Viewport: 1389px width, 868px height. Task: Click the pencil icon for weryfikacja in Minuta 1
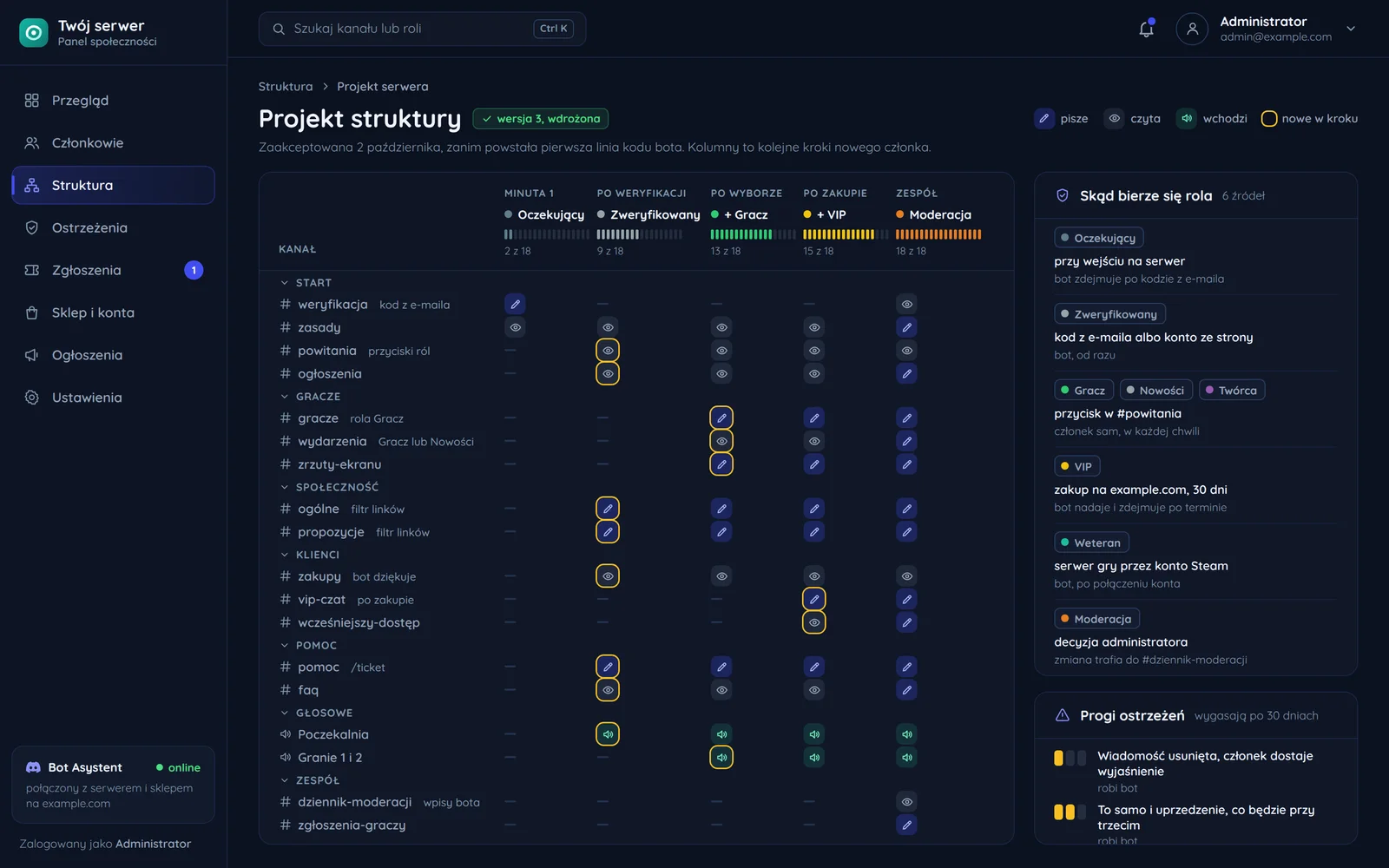tap(515, 305)
